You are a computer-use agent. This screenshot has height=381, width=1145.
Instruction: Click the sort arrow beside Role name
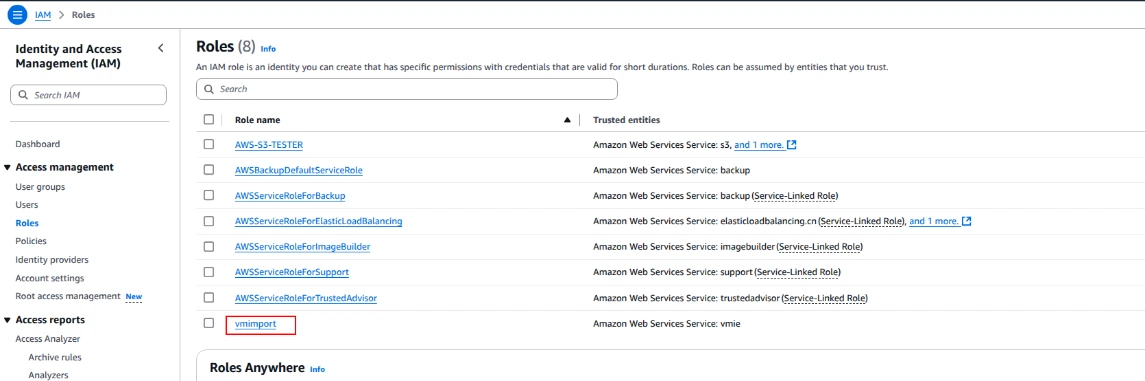click(567, 120)
